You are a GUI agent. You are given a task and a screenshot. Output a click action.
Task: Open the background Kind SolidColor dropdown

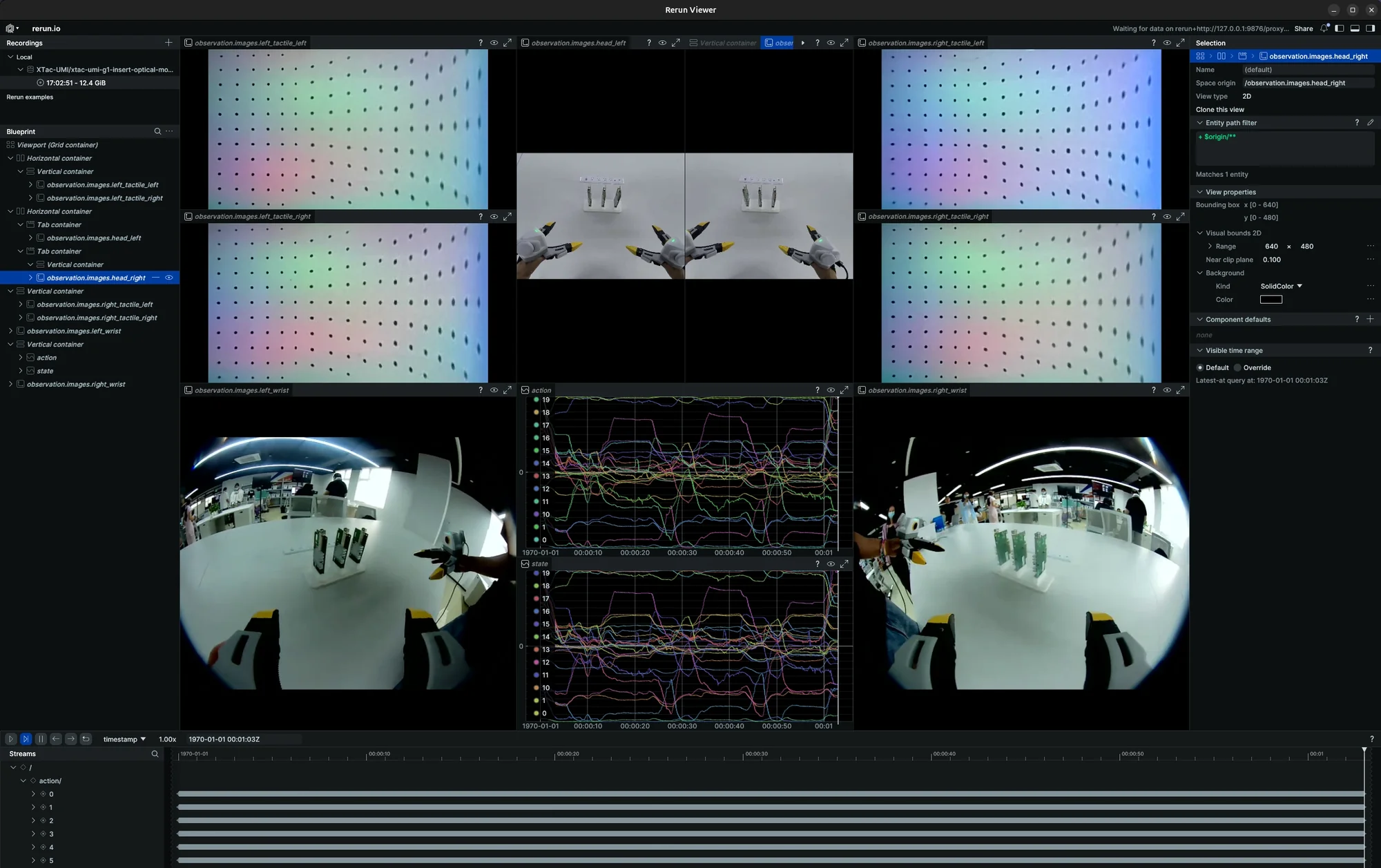(x=1281, y=286)
